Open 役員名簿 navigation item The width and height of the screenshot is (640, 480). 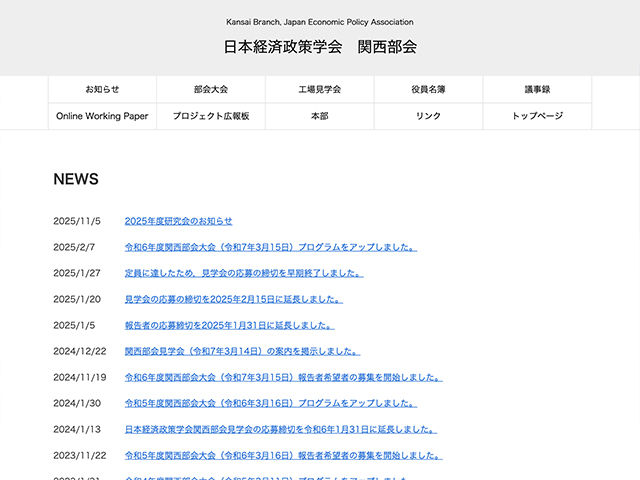click(428, 89)
